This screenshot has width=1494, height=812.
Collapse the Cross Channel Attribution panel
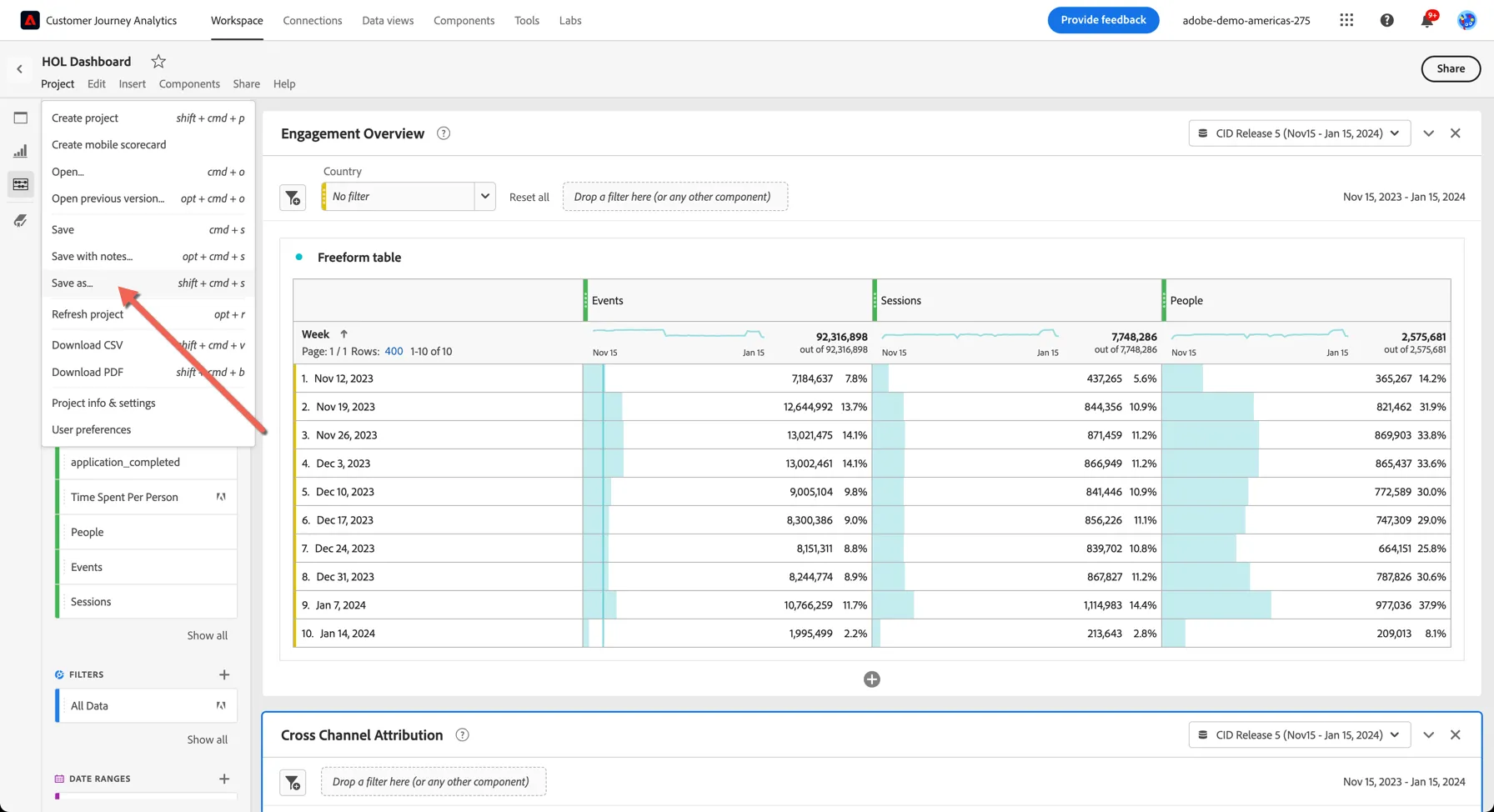(1429, 735)
